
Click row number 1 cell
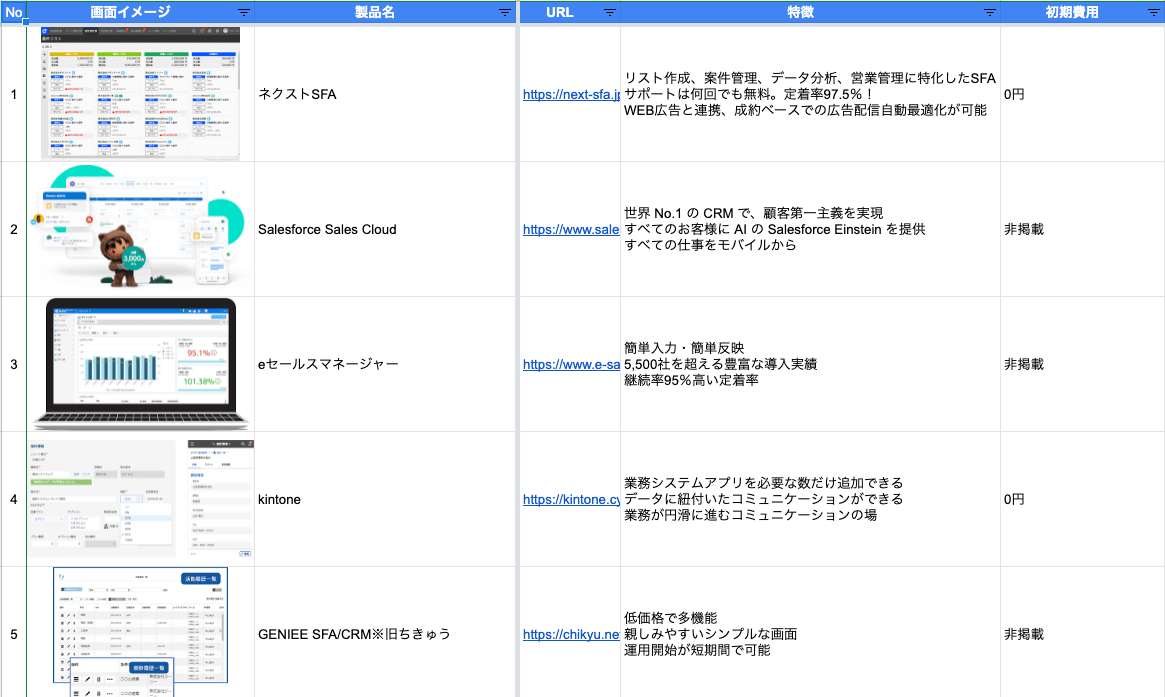(x=13, y=94)
